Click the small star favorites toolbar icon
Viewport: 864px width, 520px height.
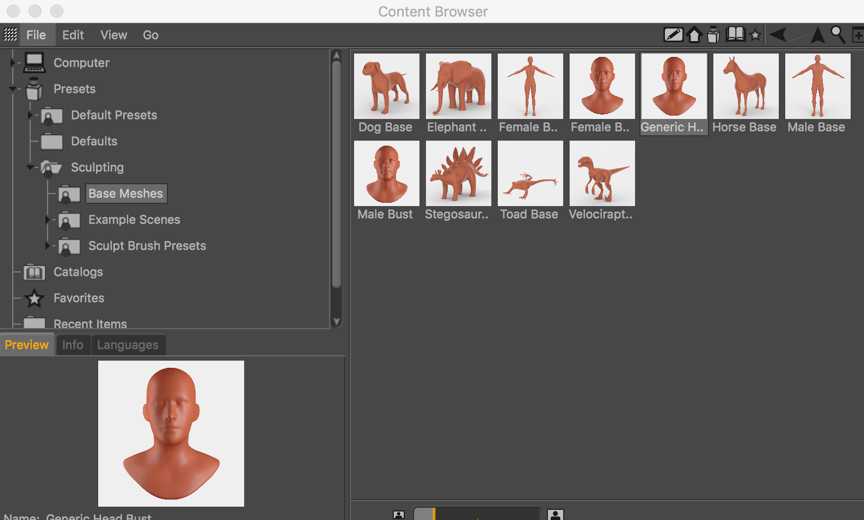pyautogui.click(x=755, y=36)
